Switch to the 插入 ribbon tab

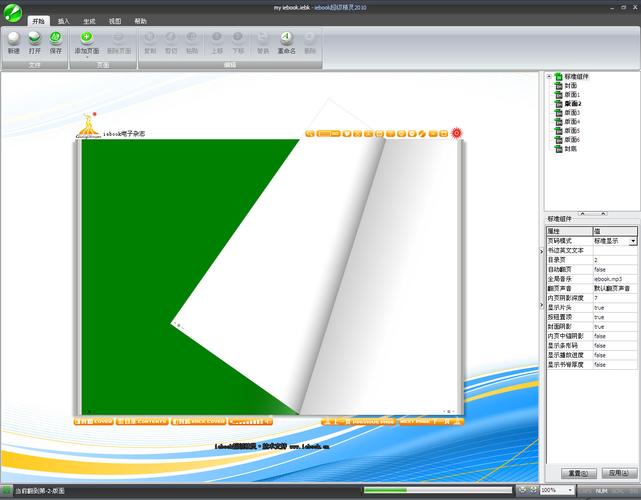coord(63,20)
